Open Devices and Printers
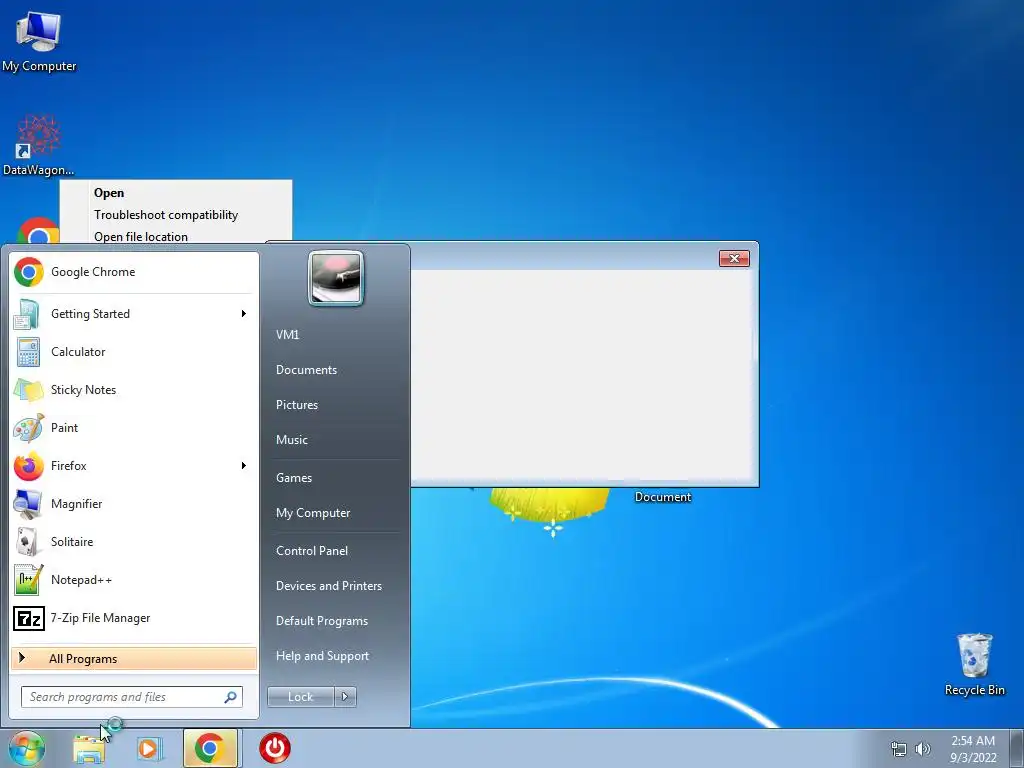 tap(329, 586)
